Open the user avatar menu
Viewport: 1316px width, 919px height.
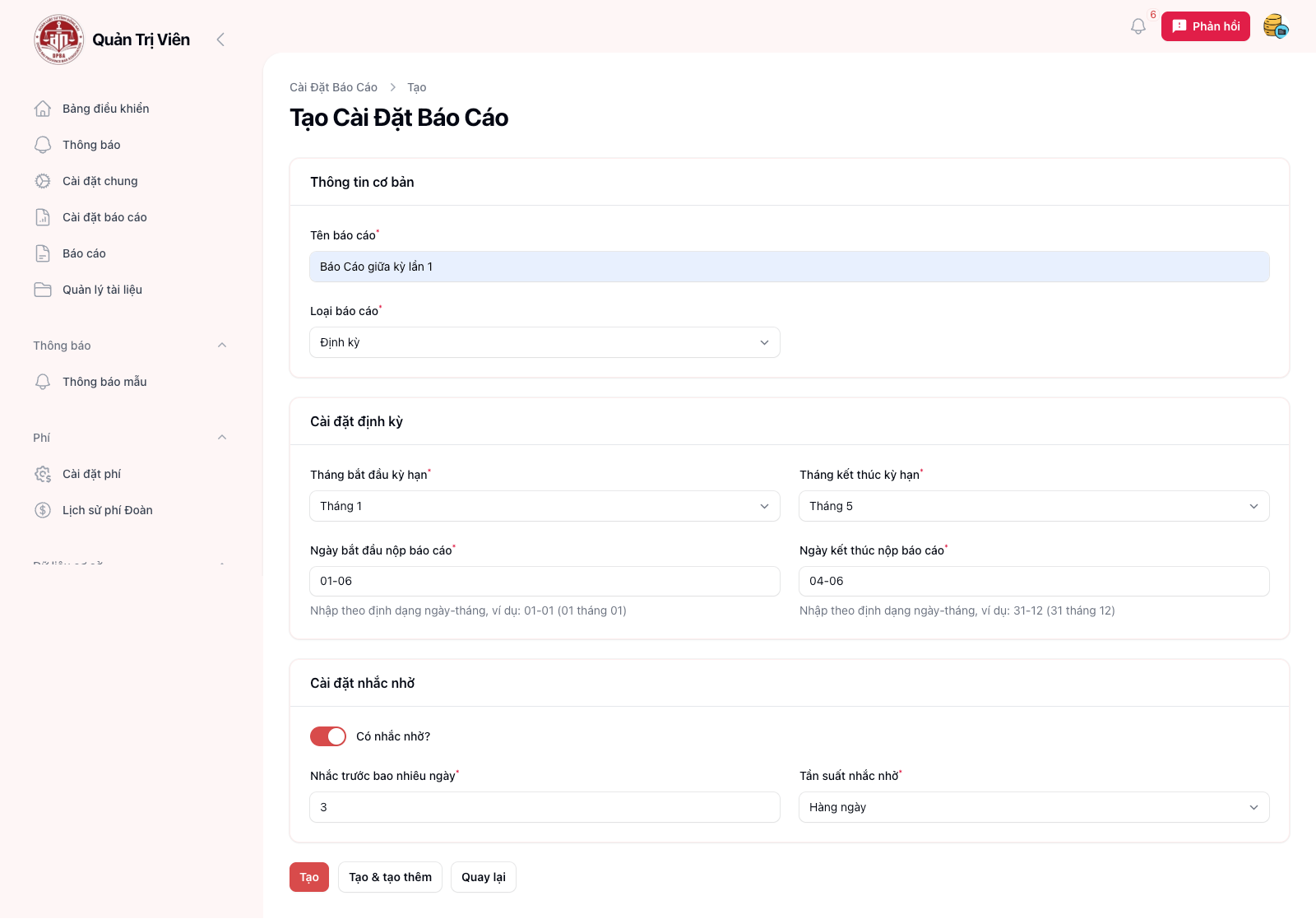[x=1275, y=26]
